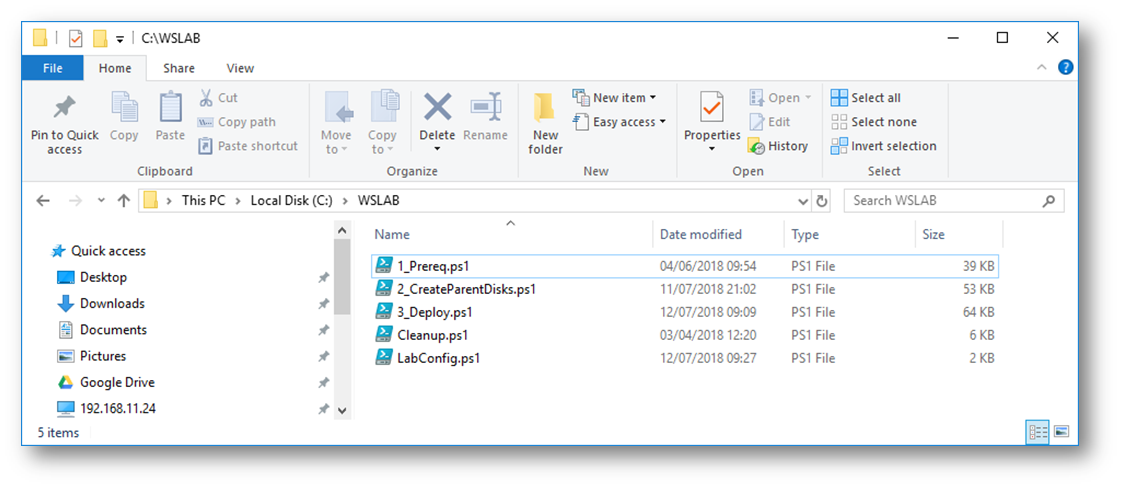Click the Delete red X icon
The image size is (1121, 488).
coord(438,107)
